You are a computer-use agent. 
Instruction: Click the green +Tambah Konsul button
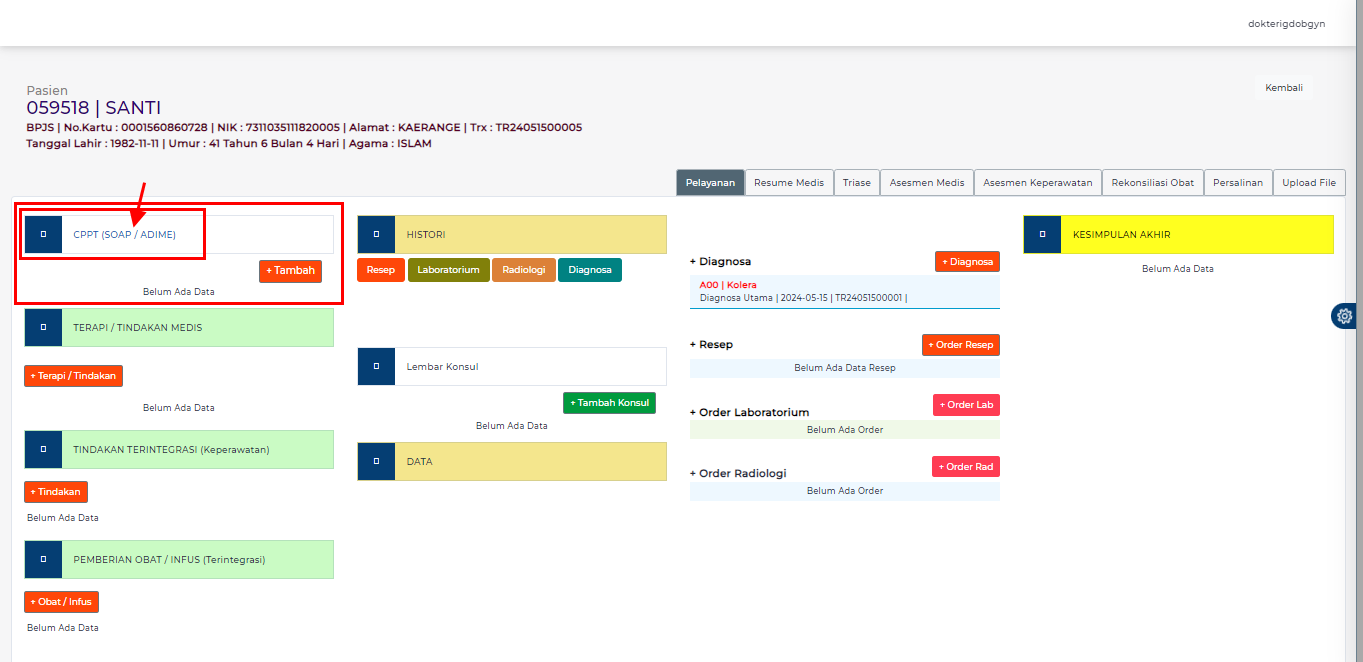coord(609,403)
